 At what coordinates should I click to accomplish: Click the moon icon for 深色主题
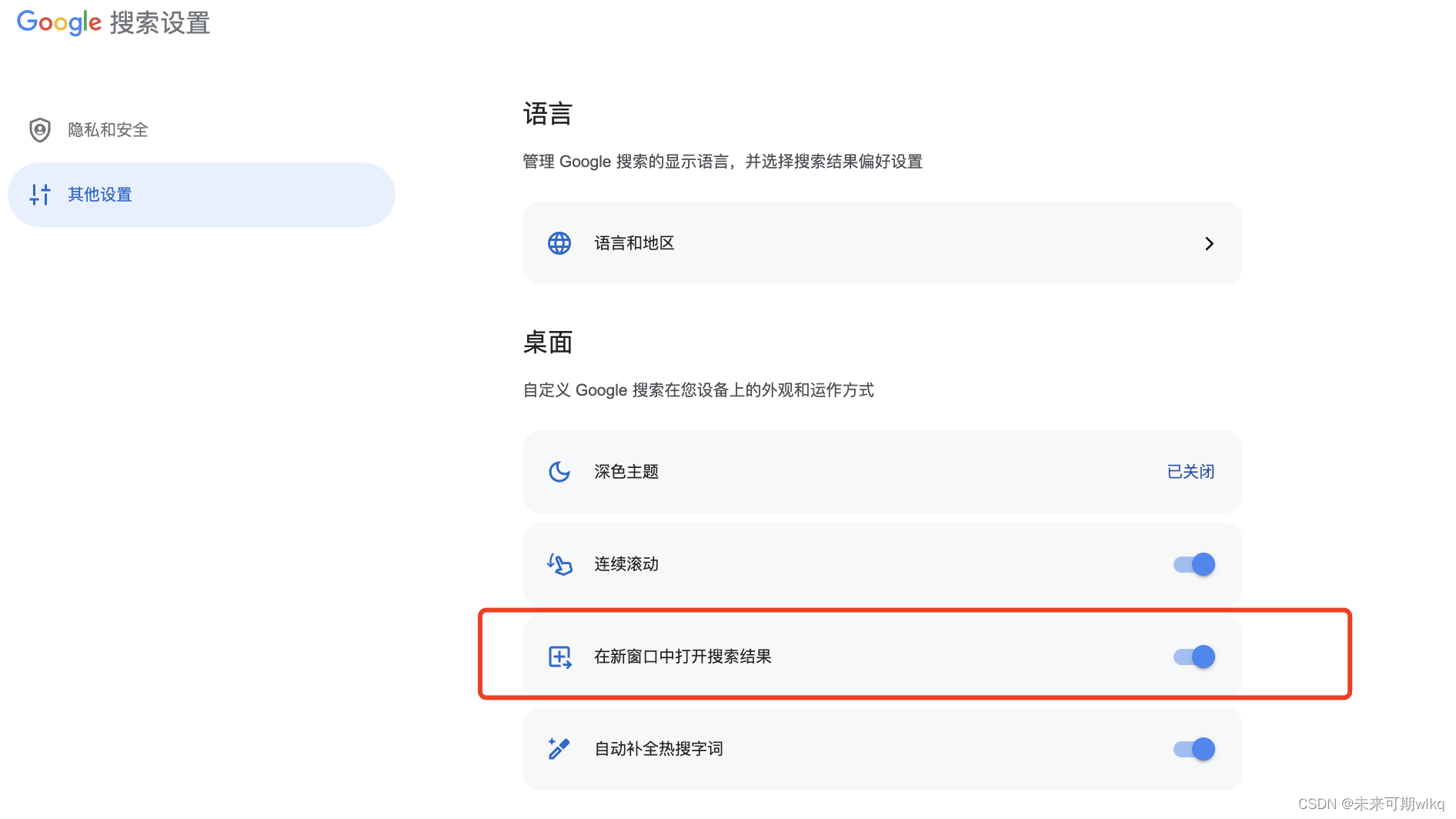[559, 472]
